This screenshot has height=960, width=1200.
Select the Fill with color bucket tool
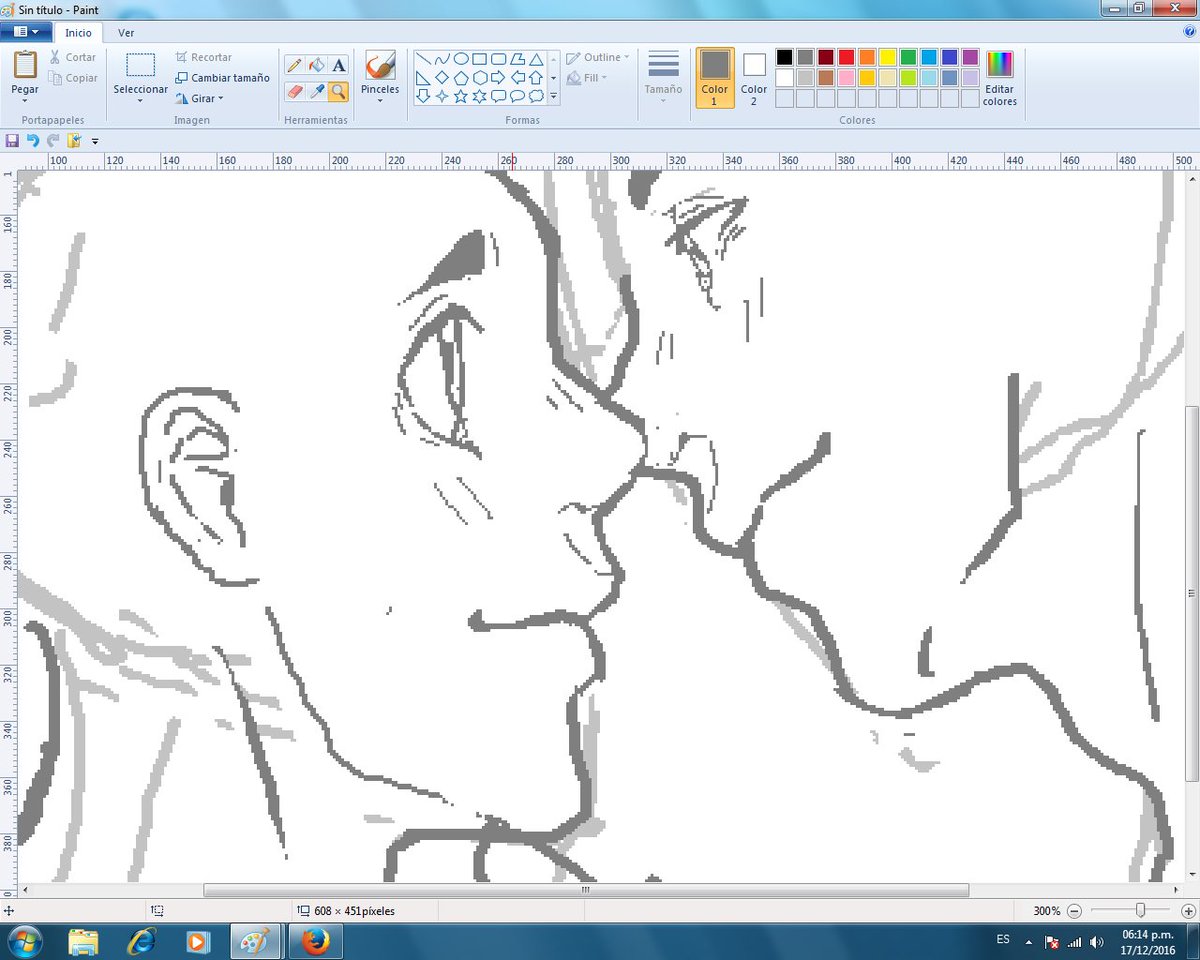pos(316,65)
